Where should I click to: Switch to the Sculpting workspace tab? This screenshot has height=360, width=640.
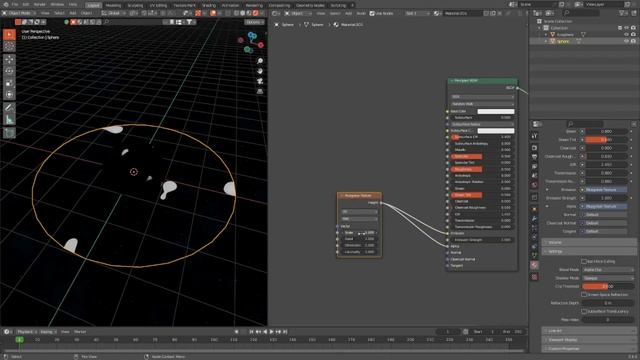135,5
